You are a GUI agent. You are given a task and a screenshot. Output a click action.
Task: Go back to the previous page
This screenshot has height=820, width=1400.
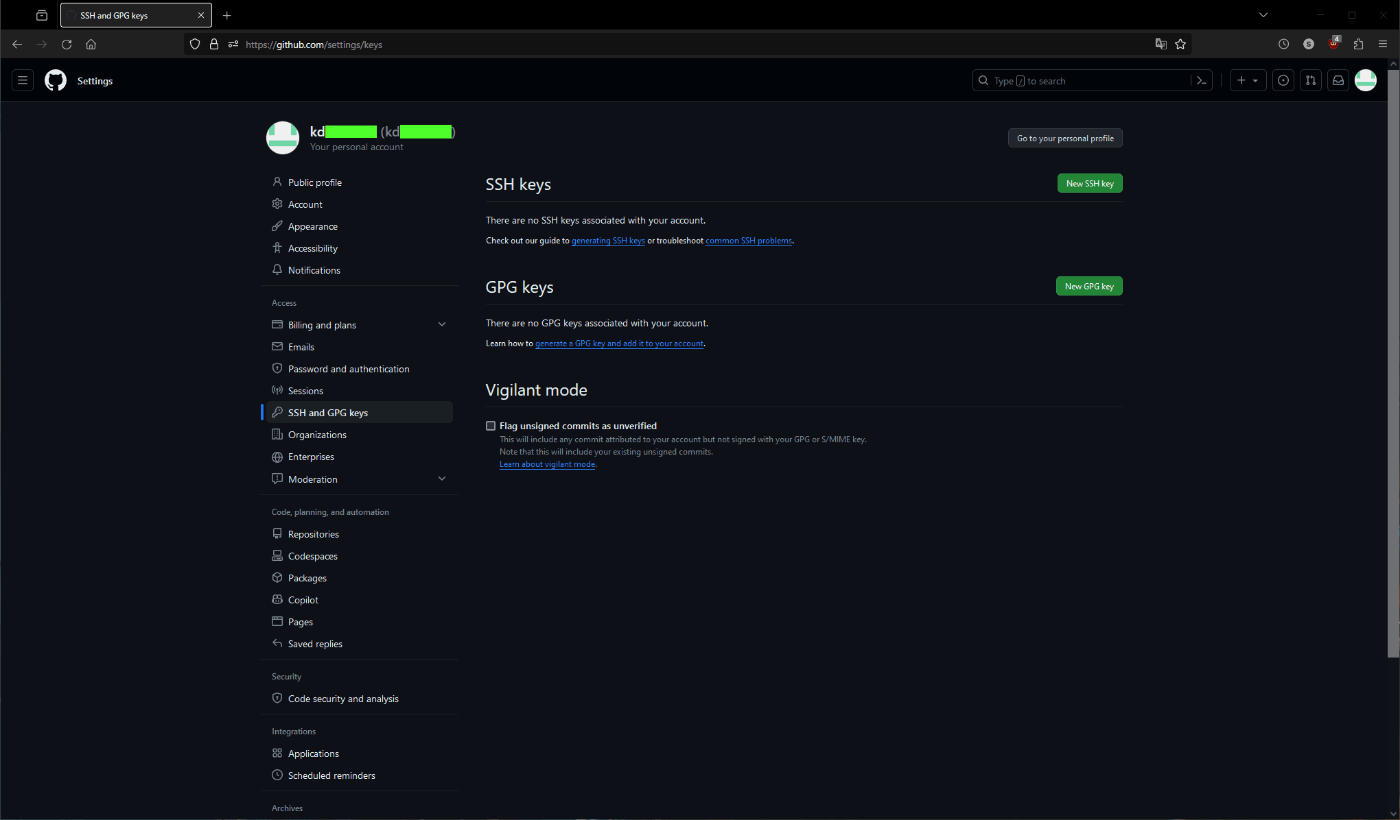point(17,44)
